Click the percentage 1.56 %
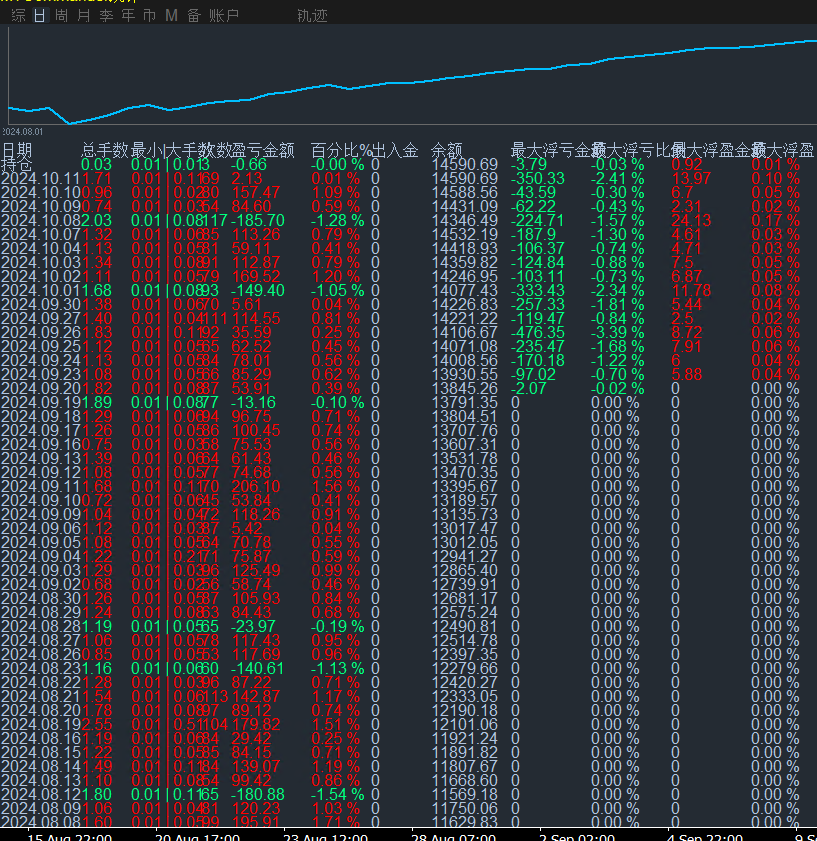 coord(336,486)
